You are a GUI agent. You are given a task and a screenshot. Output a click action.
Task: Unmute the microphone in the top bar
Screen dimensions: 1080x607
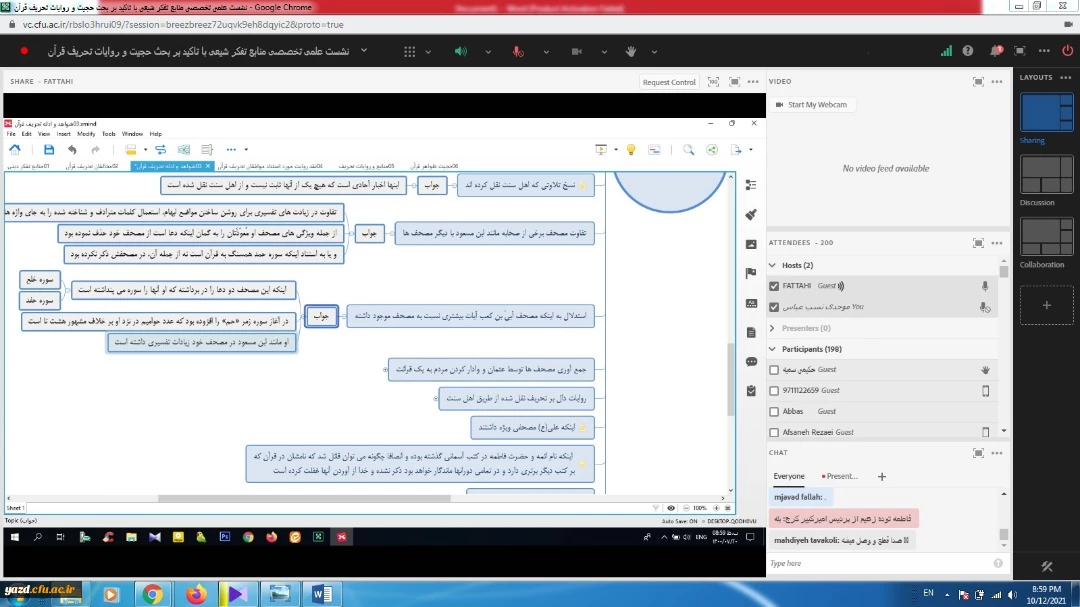point(517,51)
